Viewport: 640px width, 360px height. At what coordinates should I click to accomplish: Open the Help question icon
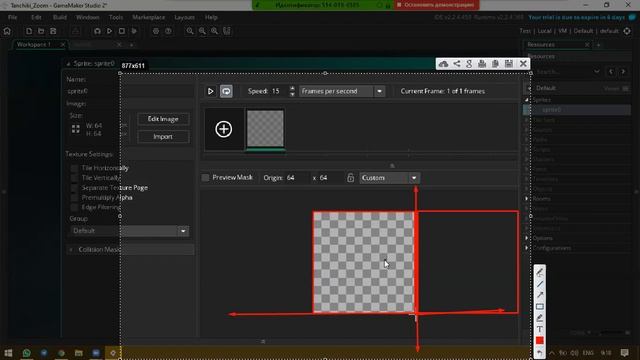pyautogui.click(x=168, y=31)
